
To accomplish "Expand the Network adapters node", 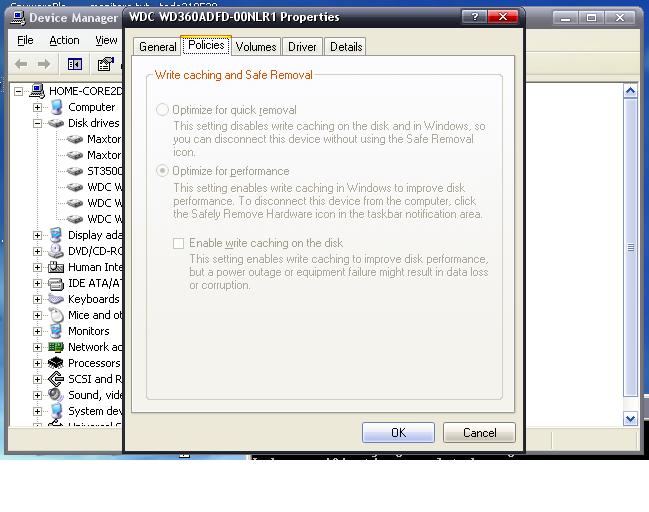I will tap(37, 347).
